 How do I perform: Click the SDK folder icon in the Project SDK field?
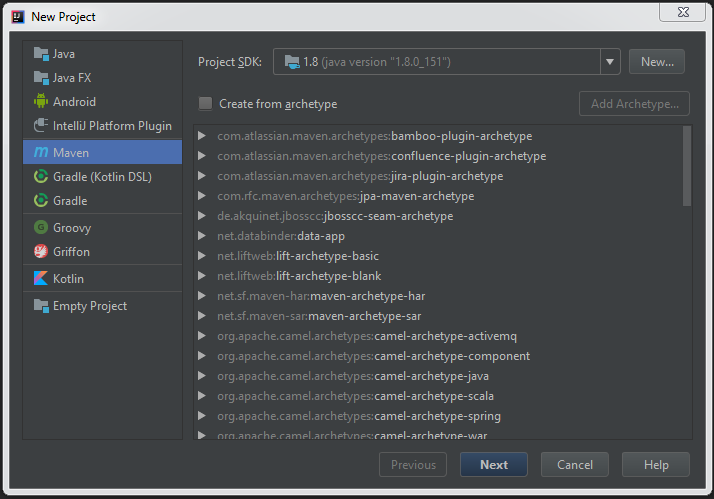[x=292, y=62]
